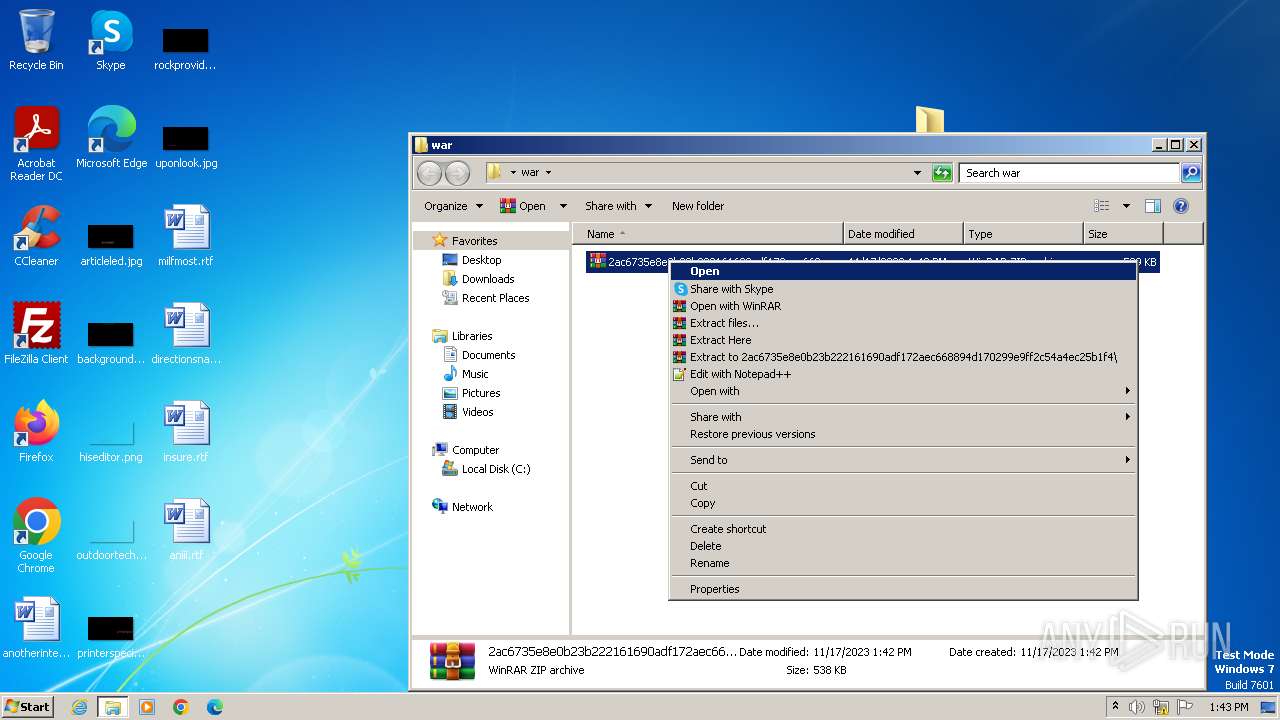The height and width of the screenshot is (720, 1280).
Task: Select Edit with Notepad++
Action: tap(903, 374)
